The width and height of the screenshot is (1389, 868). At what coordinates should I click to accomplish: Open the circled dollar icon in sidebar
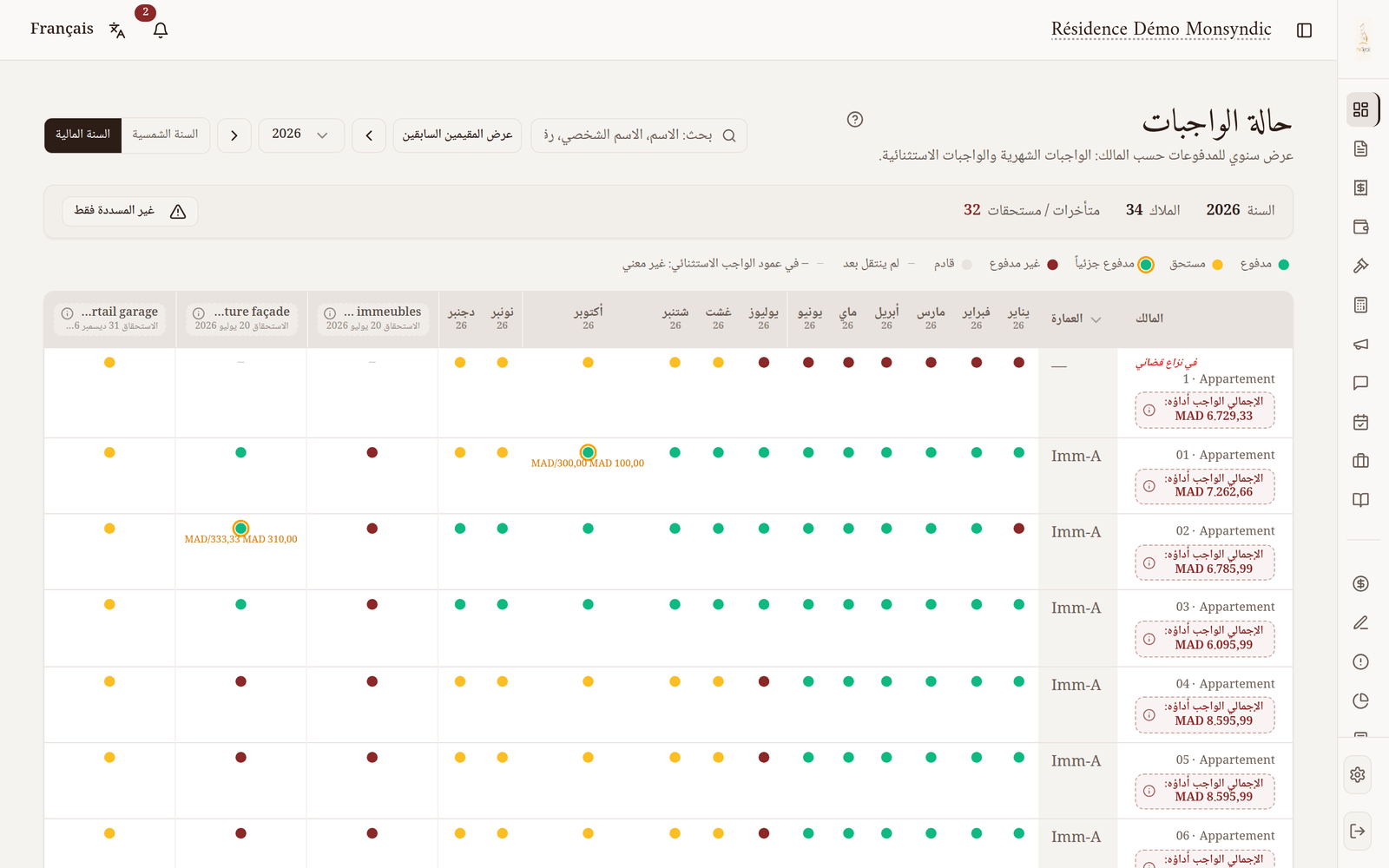(1360, 583)
